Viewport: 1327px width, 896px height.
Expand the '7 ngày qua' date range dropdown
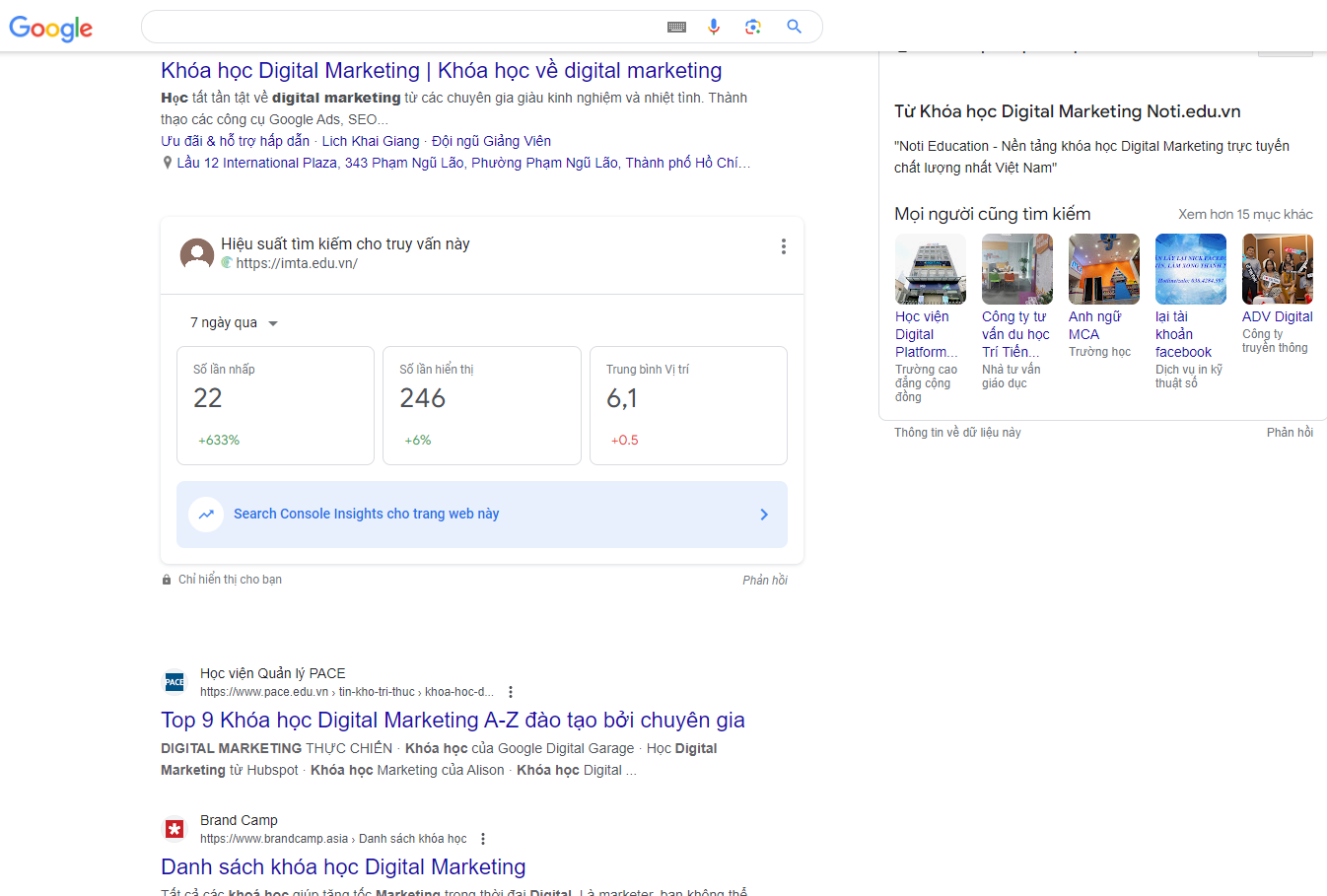(234, 323)
